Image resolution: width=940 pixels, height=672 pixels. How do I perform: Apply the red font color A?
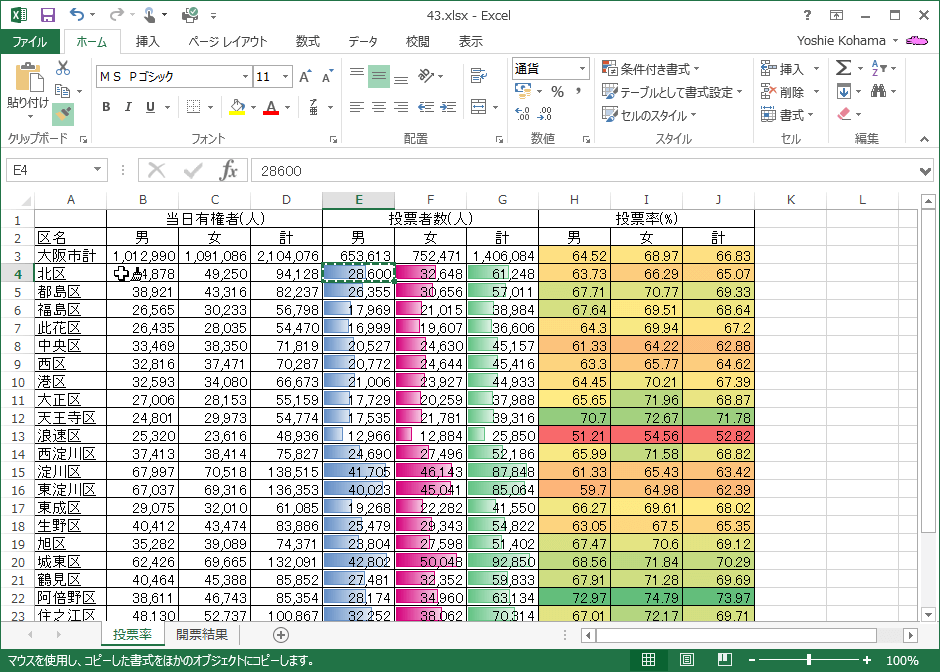(x=271, y=107)
